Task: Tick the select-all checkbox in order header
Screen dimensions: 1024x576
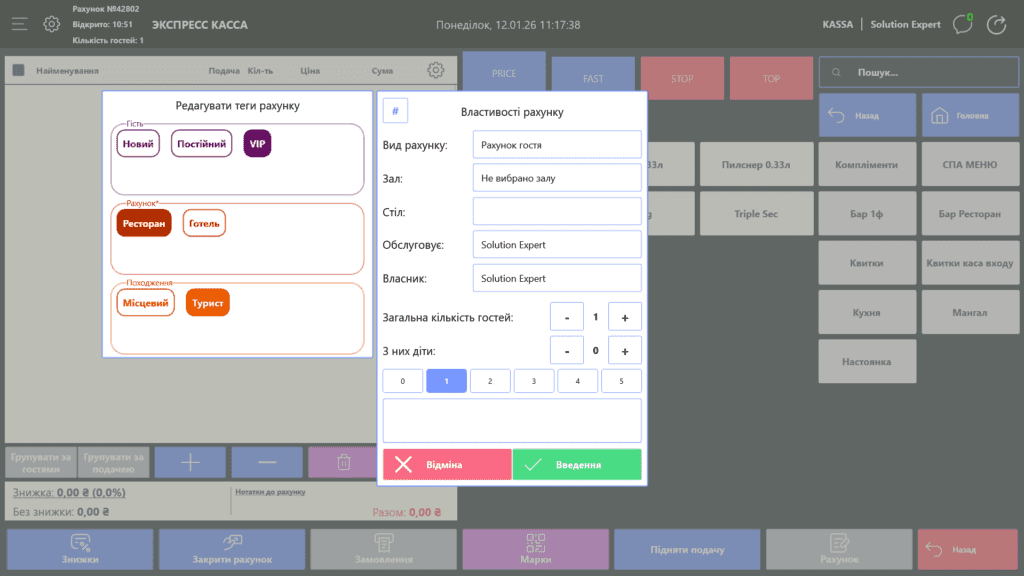Action: 18,71
